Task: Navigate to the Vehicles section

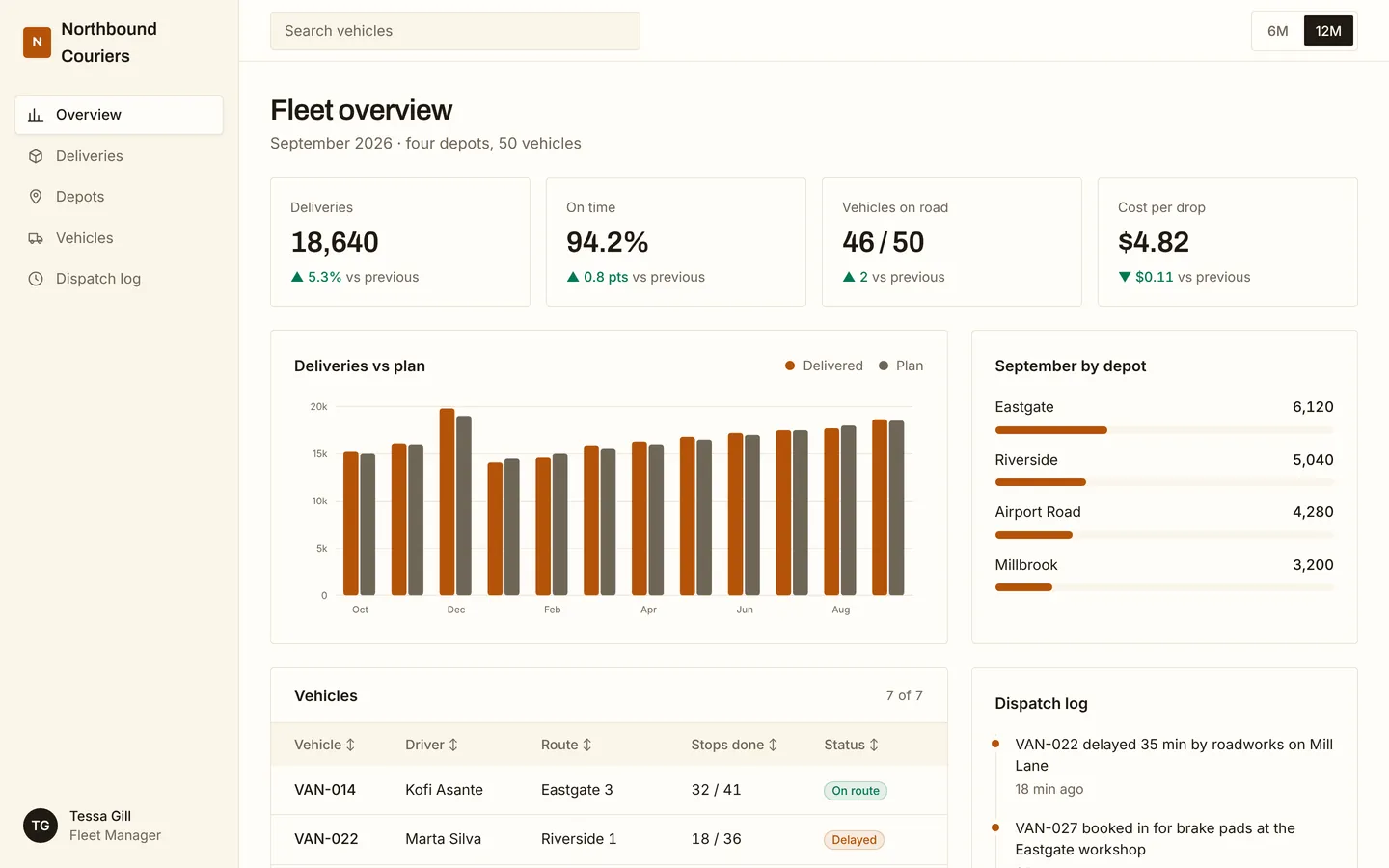Action: pyautogui.click(x=119, y=238)
